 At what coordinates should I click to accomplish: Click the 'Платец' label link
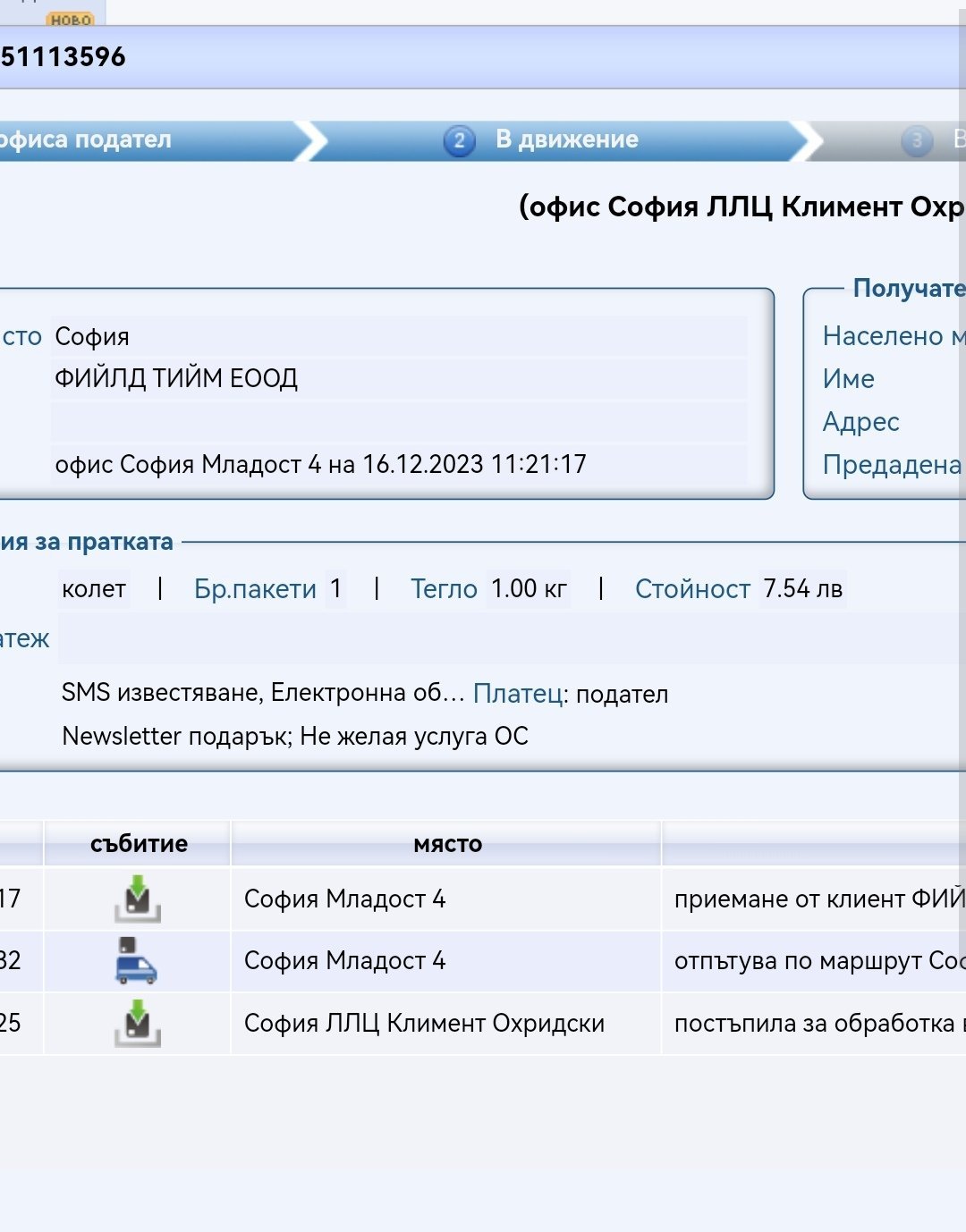coord(518,694)
